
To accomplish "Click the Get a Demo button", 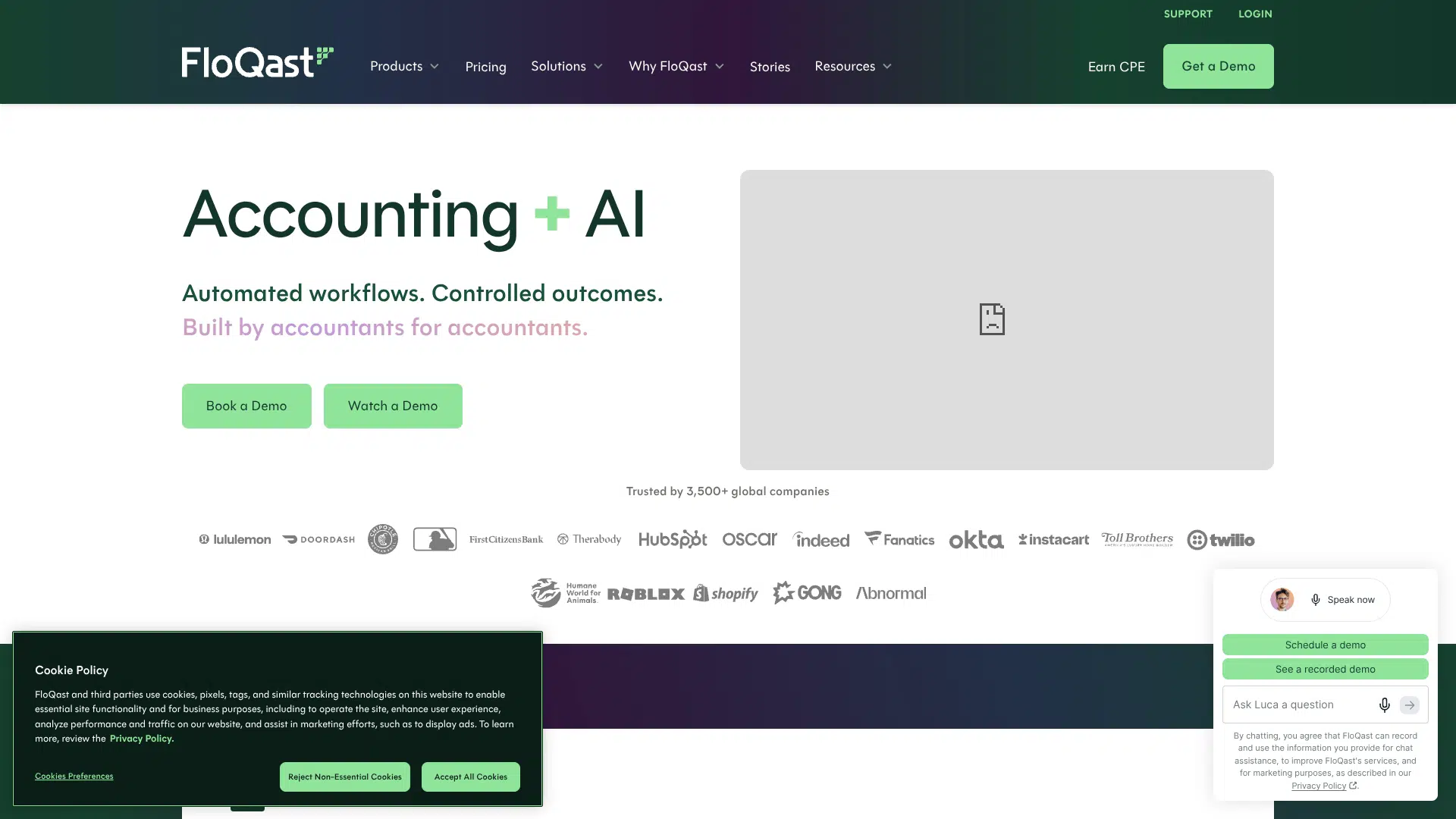I will 1218,66.
